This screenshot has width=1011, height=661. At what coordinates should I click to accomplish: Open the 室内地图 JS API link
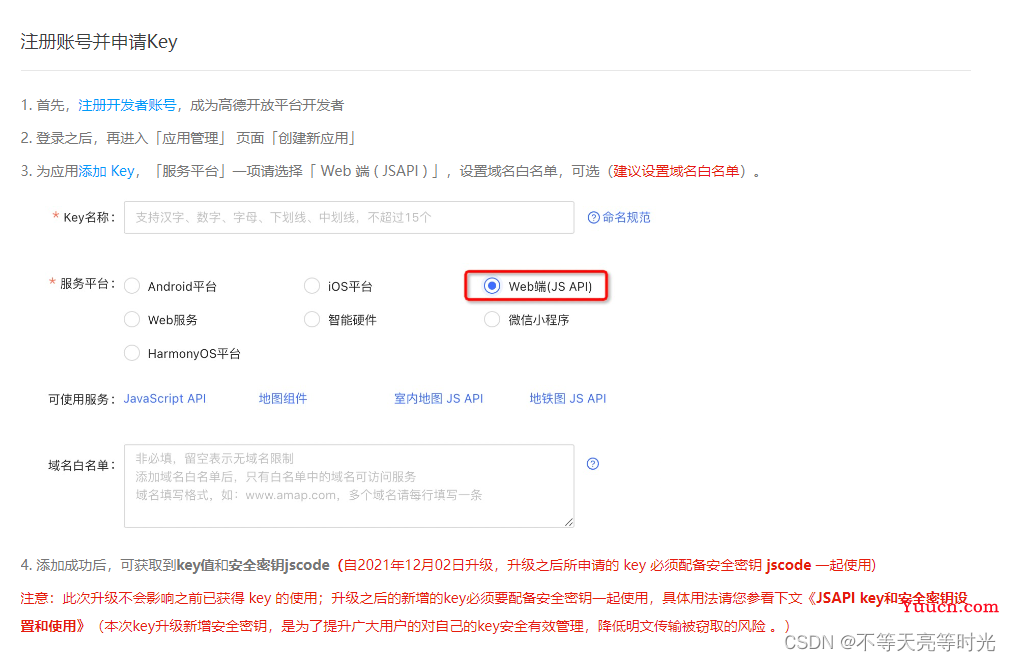[438, 399]
